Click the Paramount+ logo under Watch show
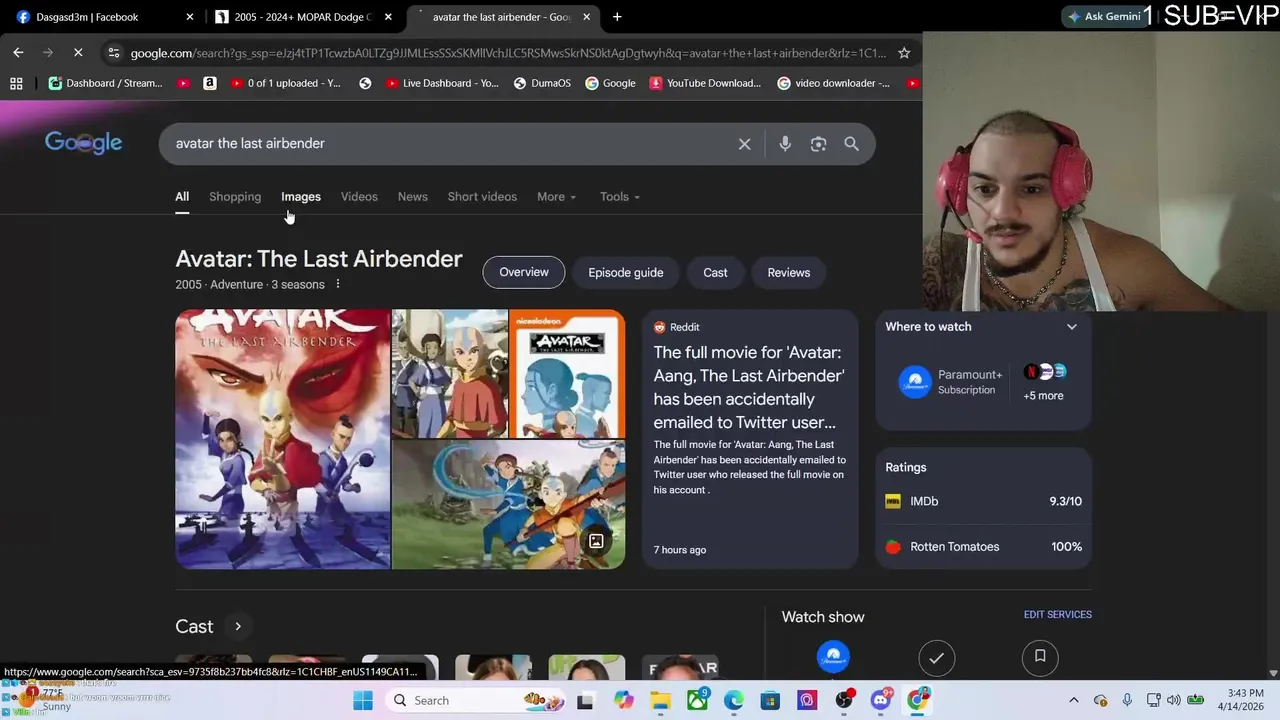The height and width of the screenshot is (720, 1280). (x=833, y=656)
